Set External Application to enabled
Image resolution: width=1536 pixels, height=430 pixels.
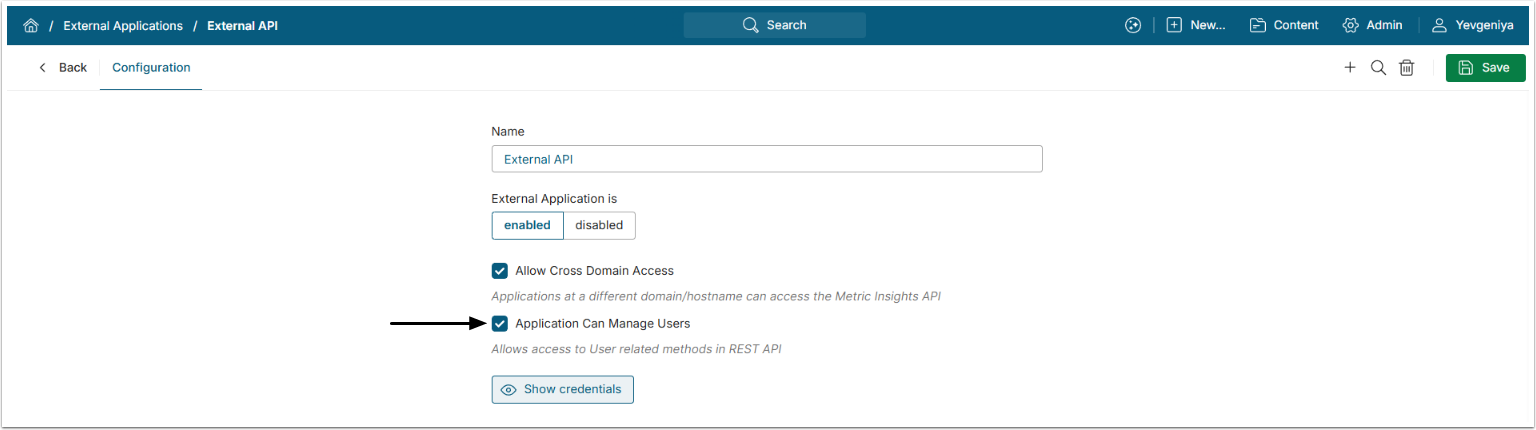(527, 226)
